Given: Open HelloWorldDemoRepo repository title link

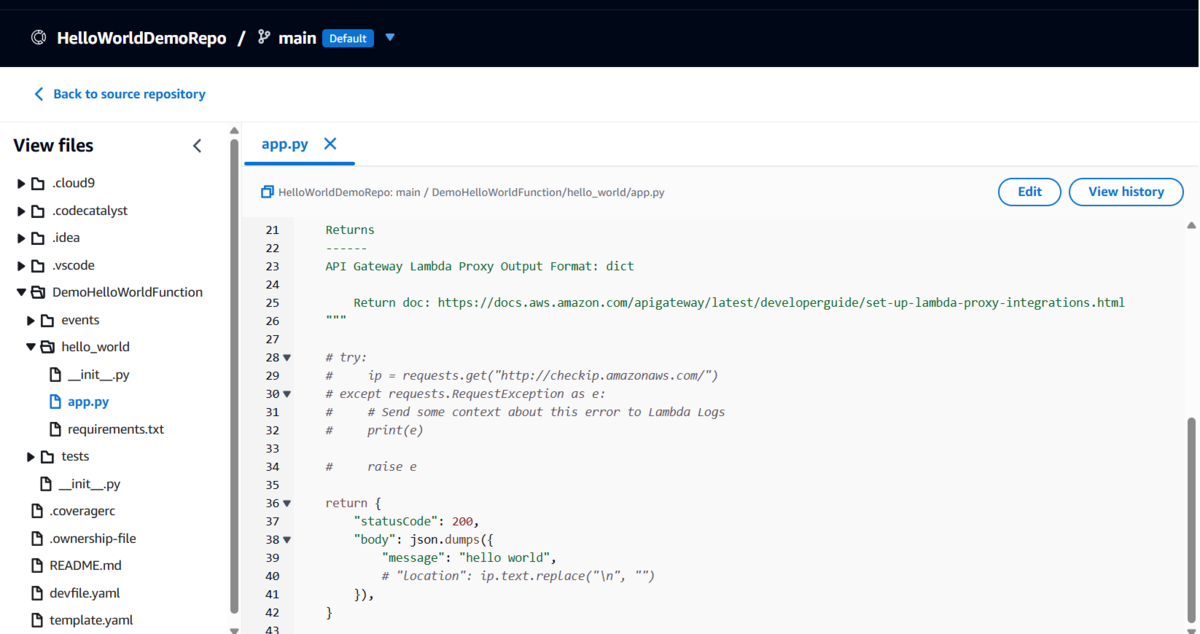Looking at the screenshot, I should point(142,38).
